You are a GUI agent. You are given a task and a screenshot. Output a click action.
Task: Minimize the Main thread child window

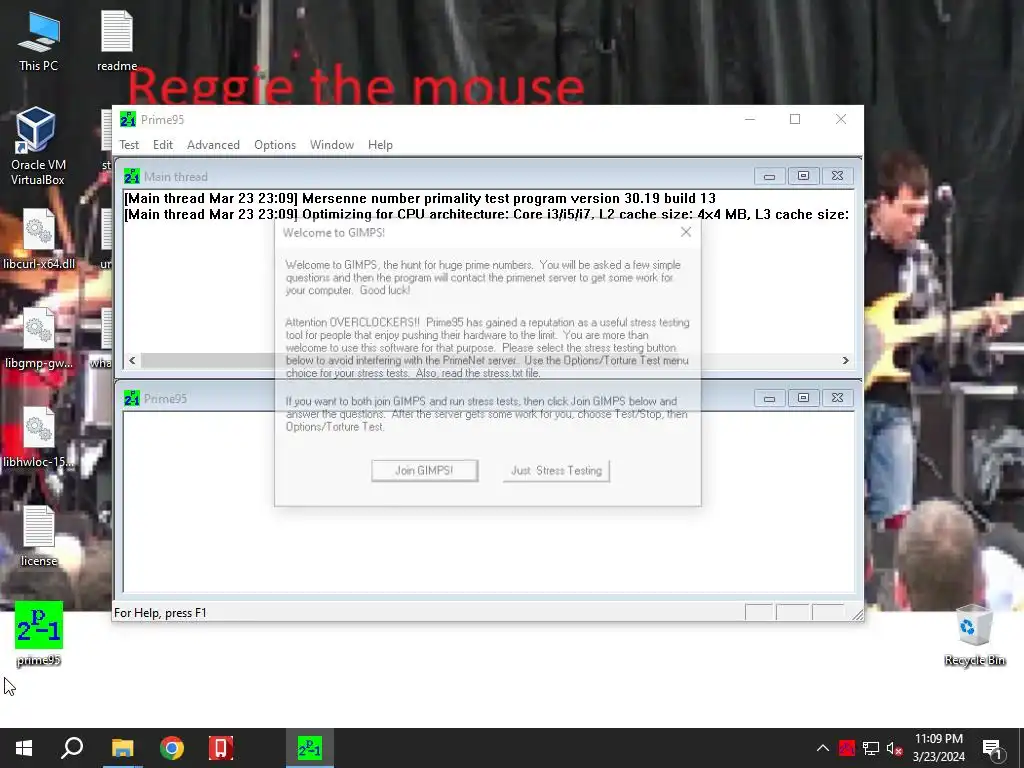[x=769, y=176]
